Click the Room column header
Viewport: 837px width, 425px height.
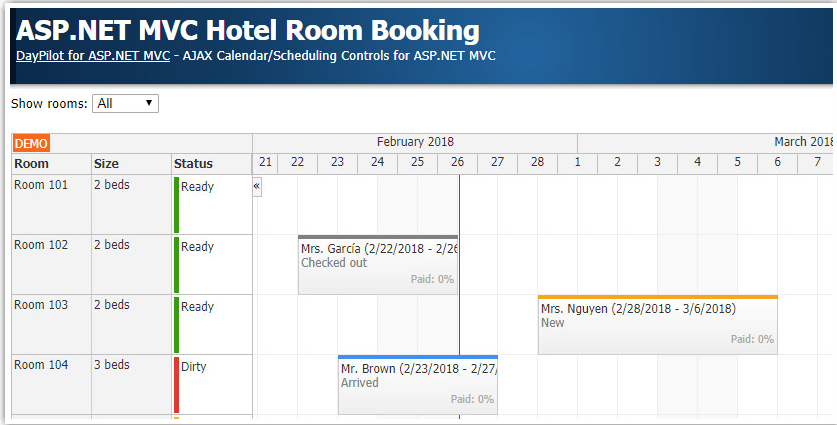51,164
